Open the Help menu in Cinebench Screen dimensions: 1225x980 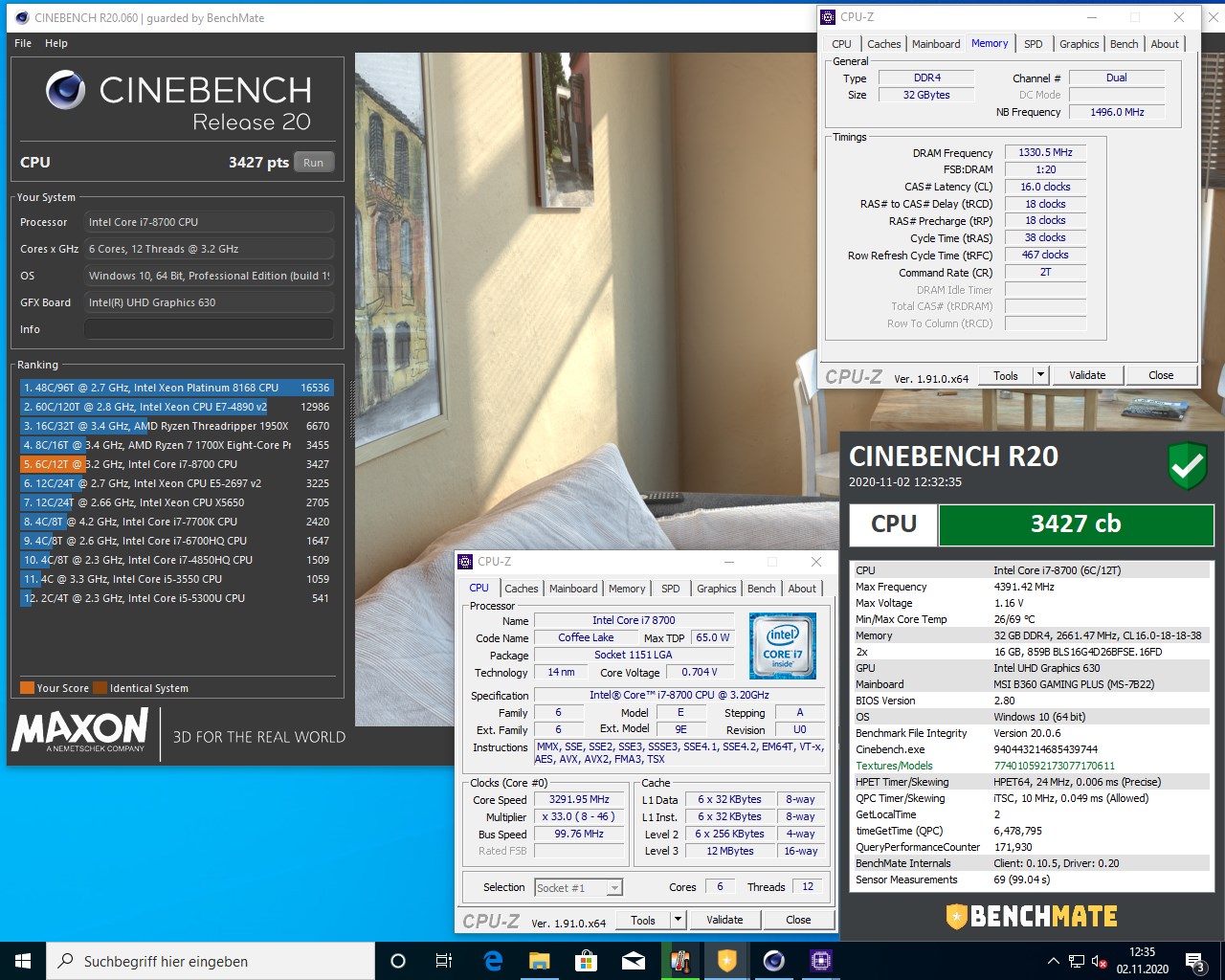(x=56, y=43)
